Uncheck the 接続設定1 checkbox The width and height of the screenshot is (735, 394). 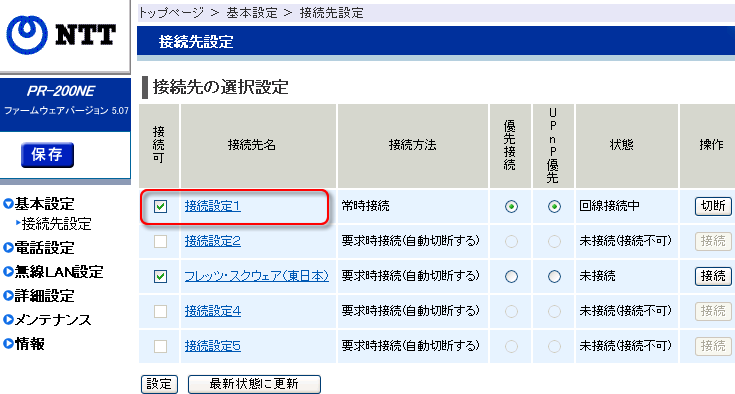[x=160, y=206]
